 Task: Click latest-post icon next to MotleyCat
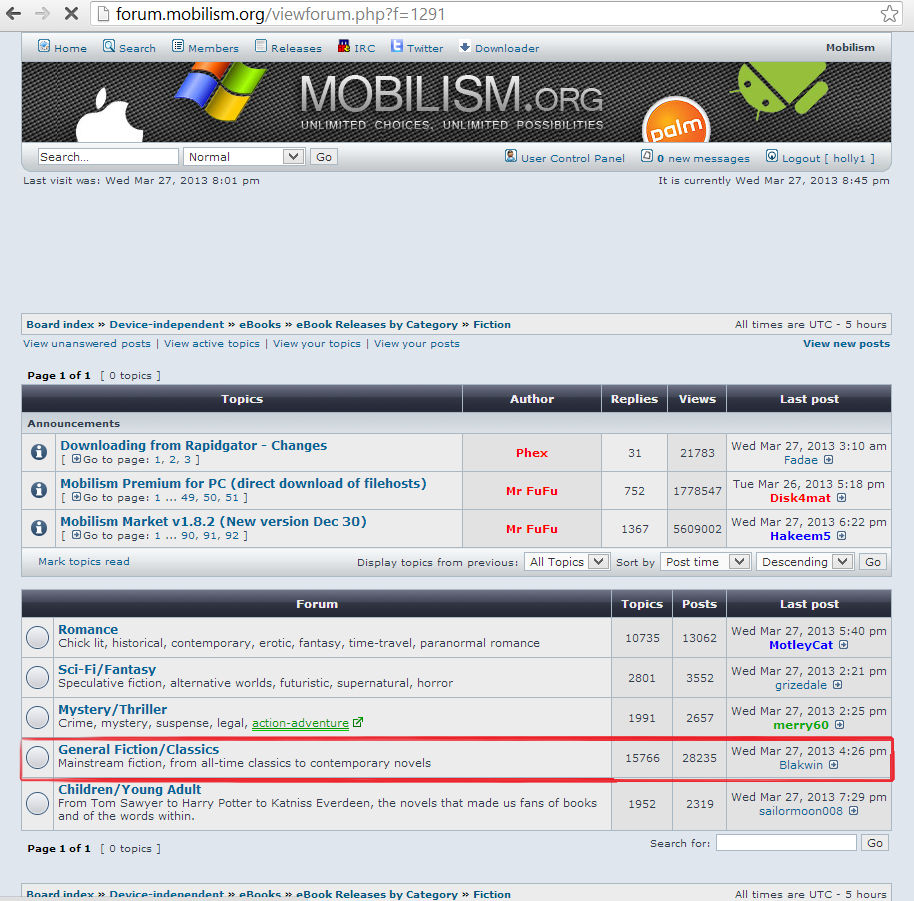[843, 645]
